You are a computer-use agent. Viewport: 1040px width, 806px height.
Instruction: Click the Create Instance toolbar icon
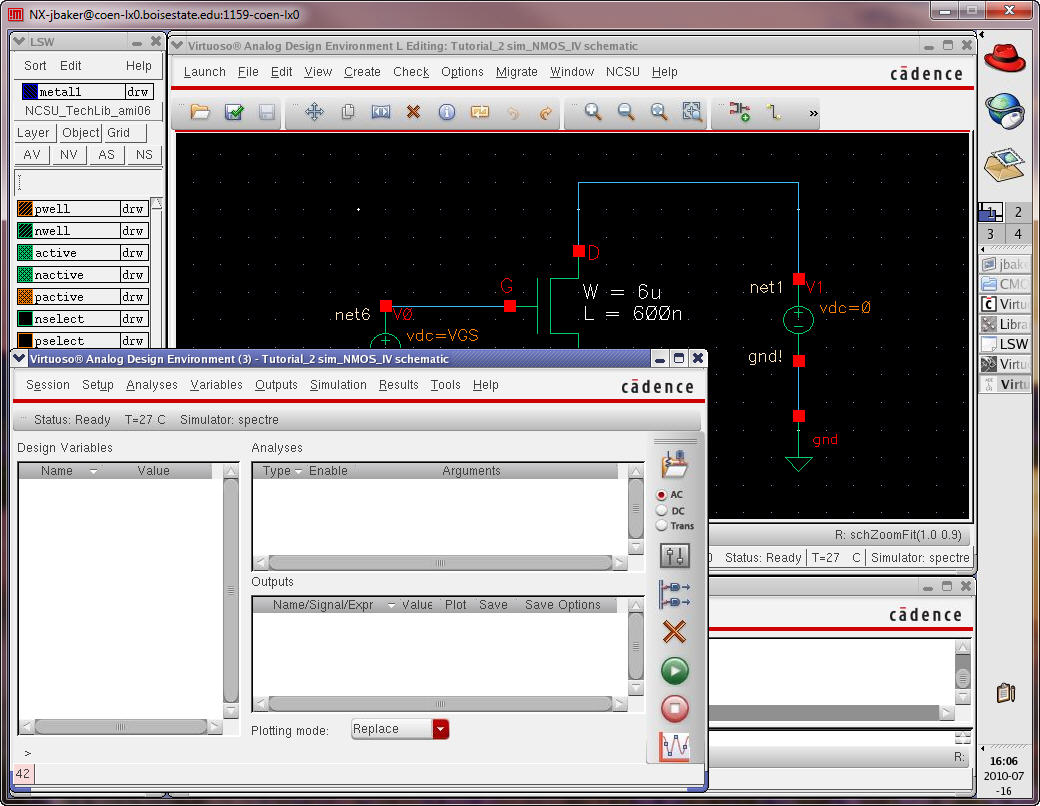tap(740, 113)
